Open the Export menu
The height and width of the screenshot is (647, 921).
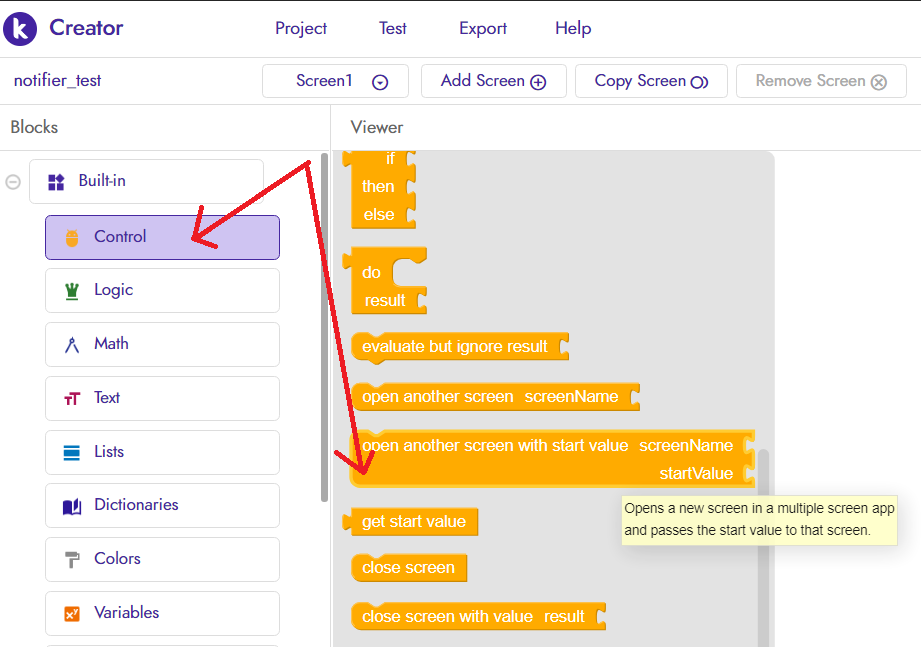[483, 28]
